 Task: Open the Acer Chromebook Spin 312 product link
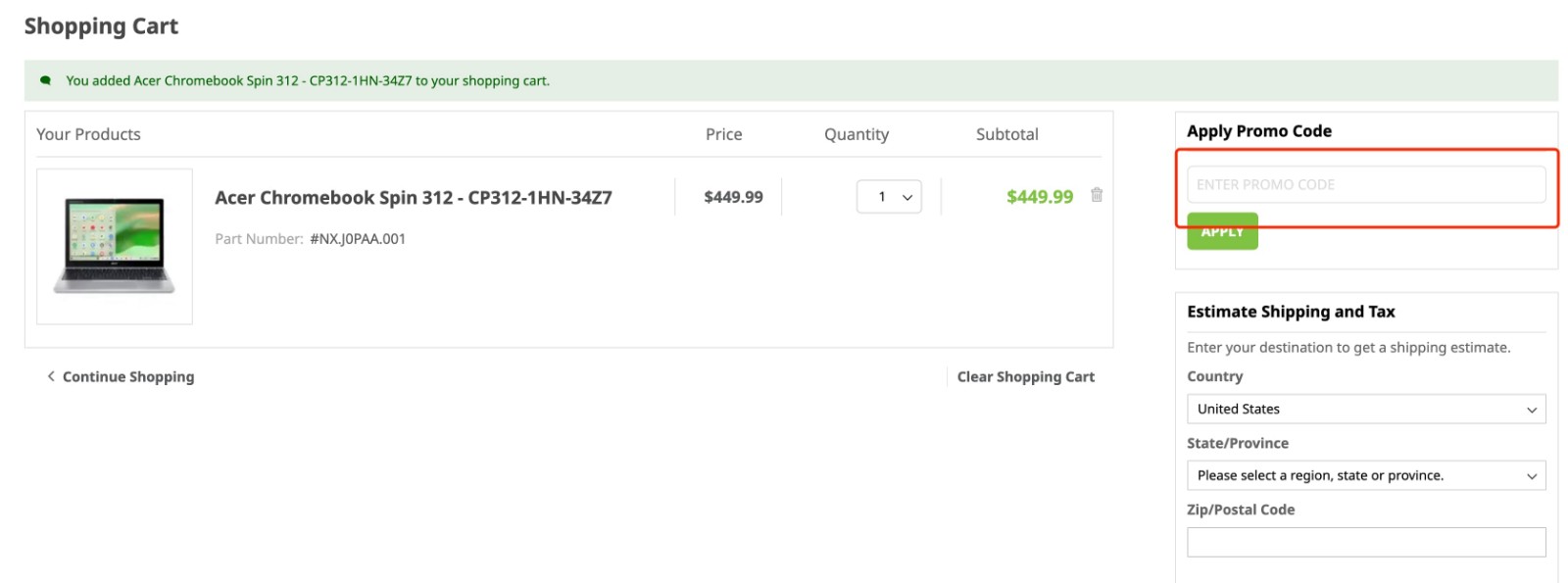coord(414,197)
